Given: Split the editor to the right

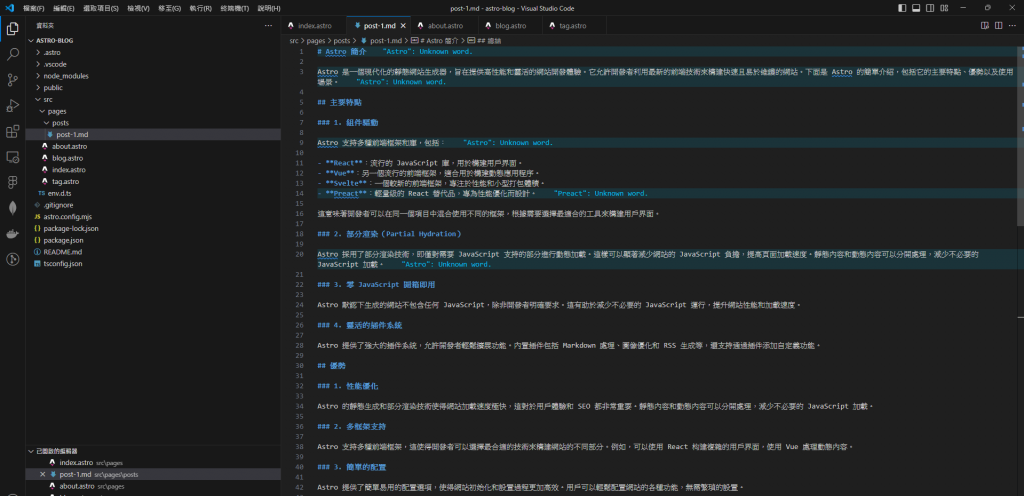Looking at the screenshot, I should pos(999,26).
